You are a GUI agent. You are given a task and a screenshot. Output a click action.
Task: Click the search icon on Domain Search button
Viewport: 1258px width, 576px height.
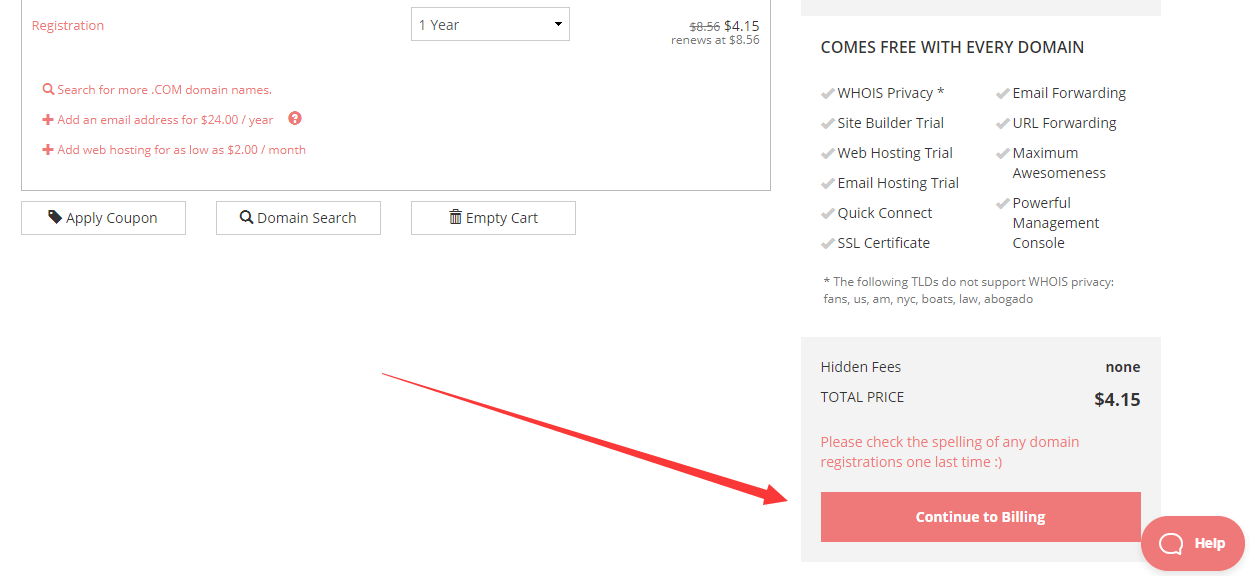tap(246, 217)
